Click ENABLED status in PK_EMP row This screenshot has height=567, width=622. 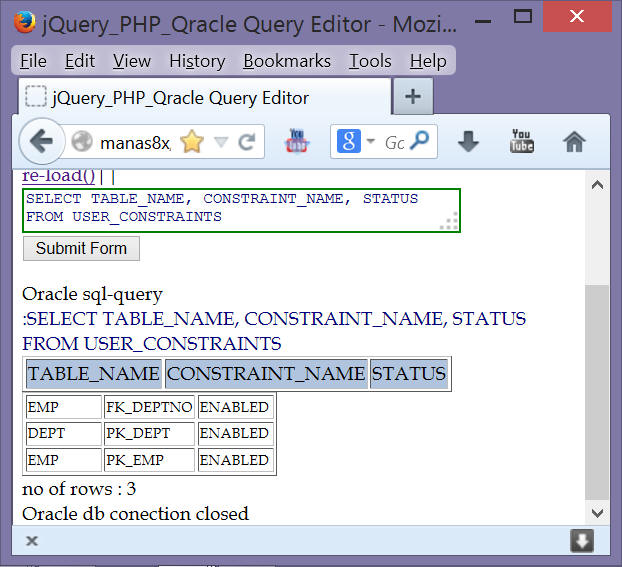(235, 460)
